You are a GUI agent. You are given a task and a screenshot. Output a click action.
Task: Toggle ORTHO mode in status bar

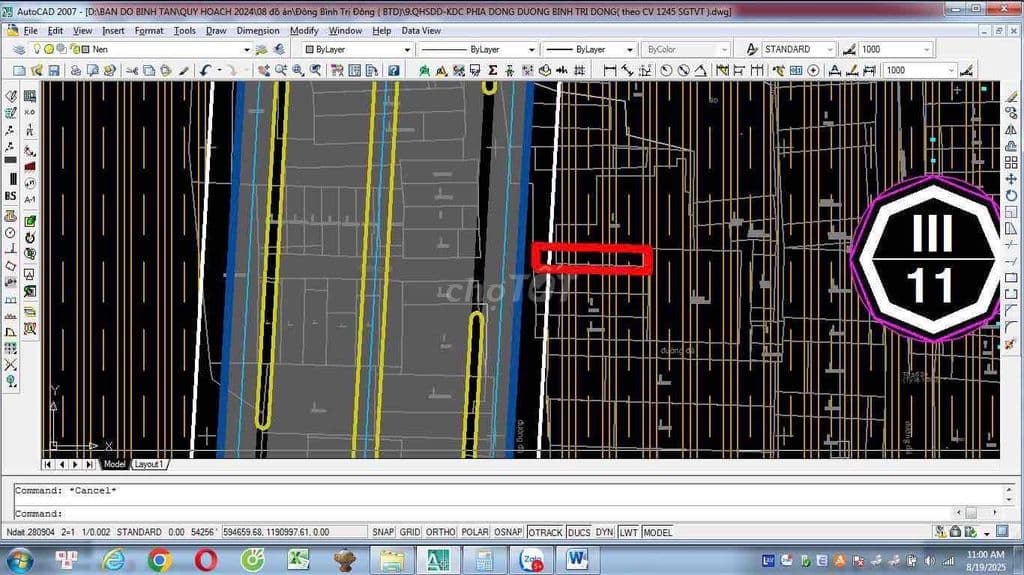[x=440, y=533]
